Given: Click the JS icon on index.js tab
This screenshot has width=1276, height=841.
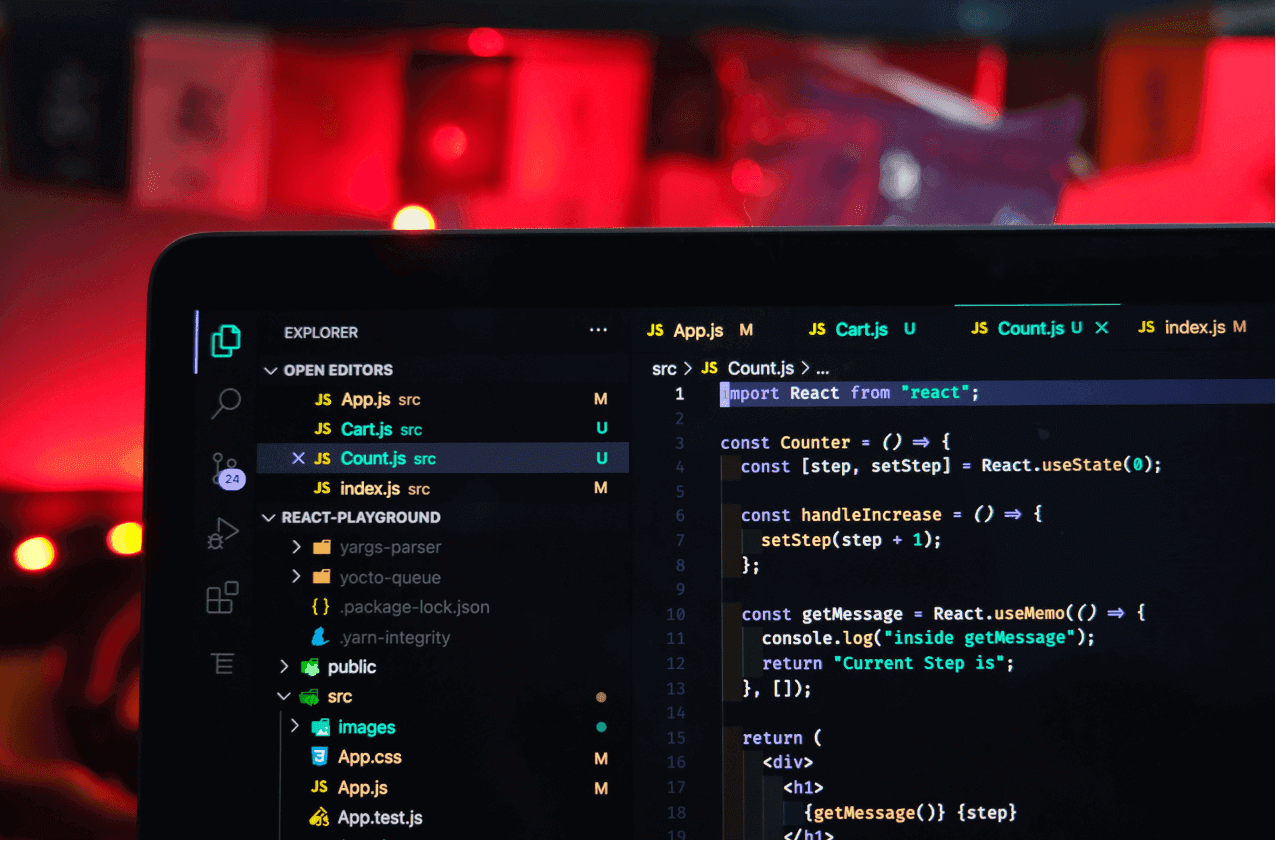Looking at the screenshot, I should [x=1147, y=327].
